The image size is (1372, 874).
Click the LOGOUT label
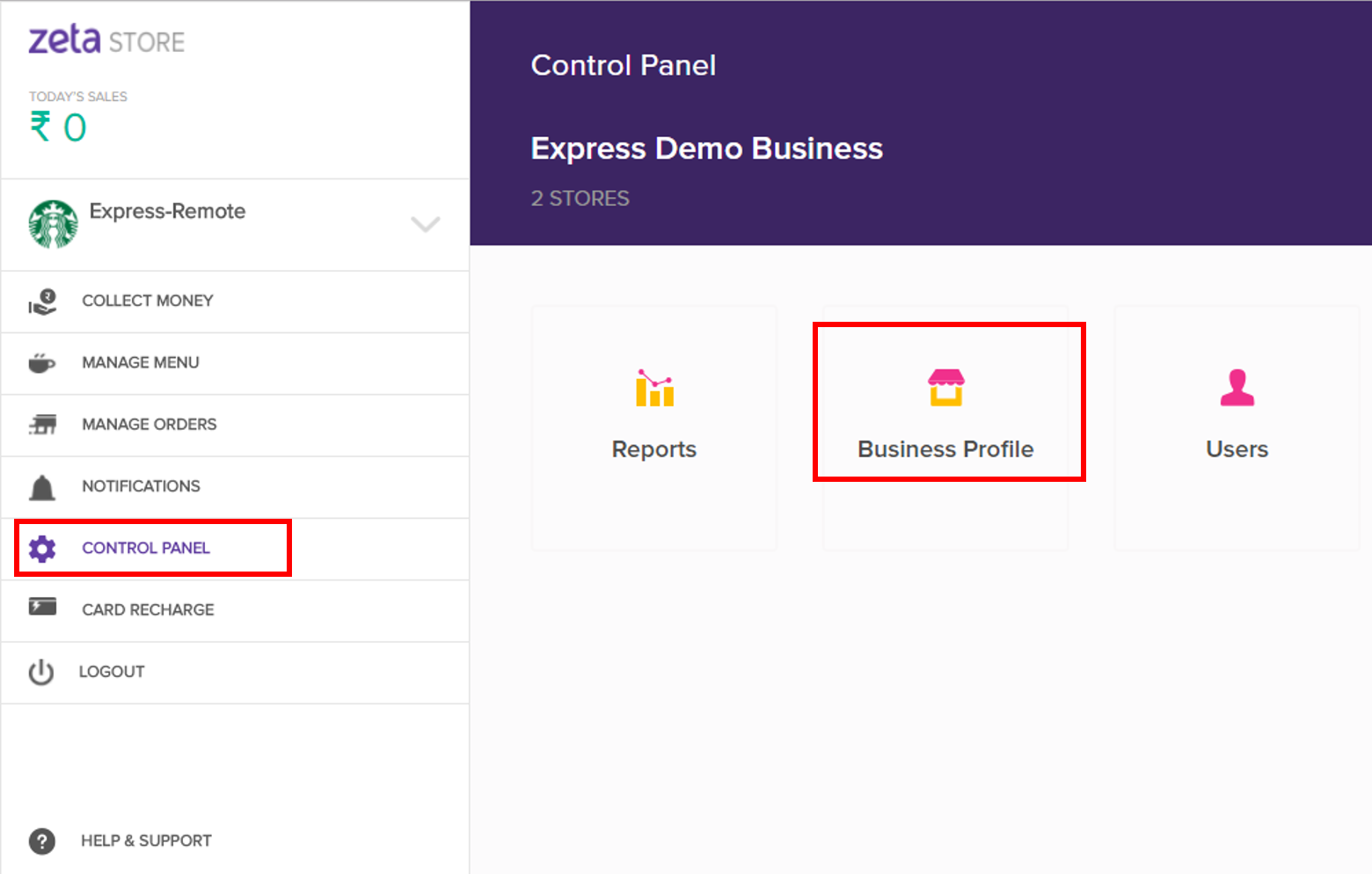[112, 671]
